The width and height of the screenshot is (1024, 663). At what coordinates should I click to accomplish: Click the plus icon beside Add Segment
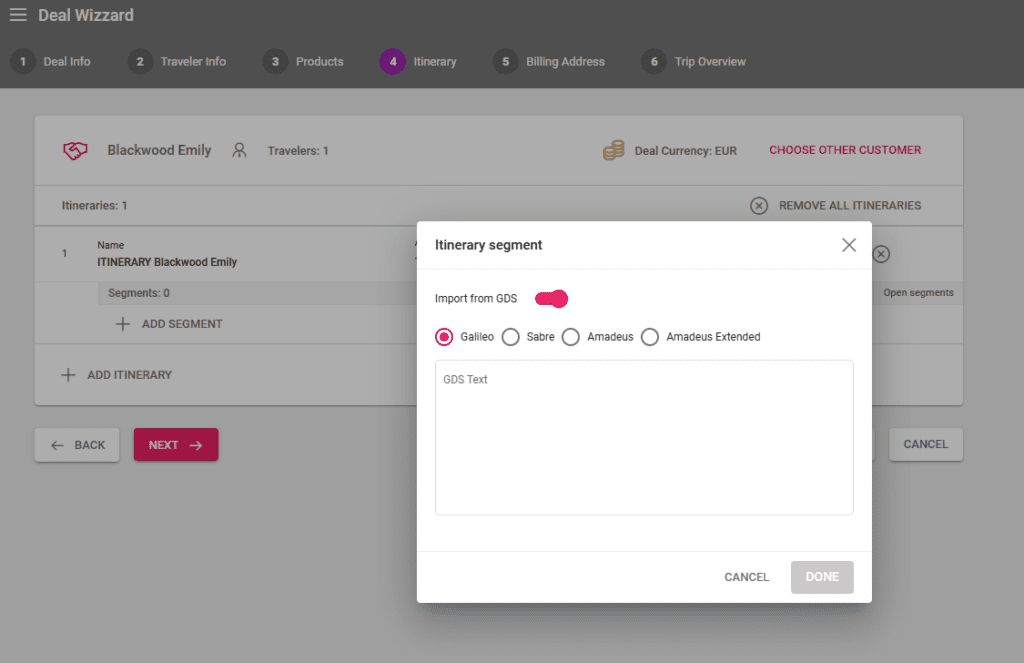[123, 324]
